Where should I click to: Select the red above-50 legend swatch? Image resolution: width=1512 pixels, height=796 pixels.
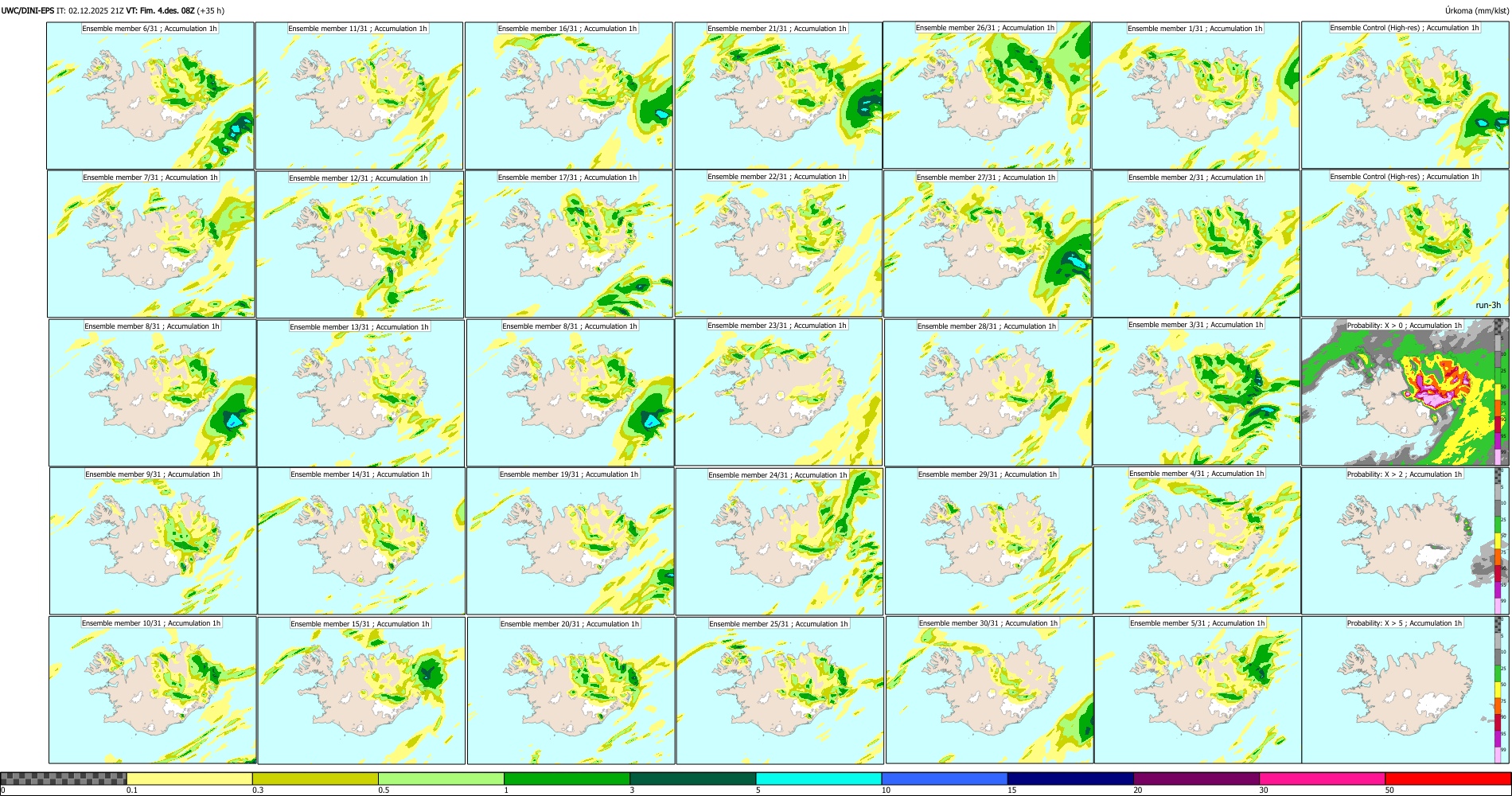click(1448, 778)
